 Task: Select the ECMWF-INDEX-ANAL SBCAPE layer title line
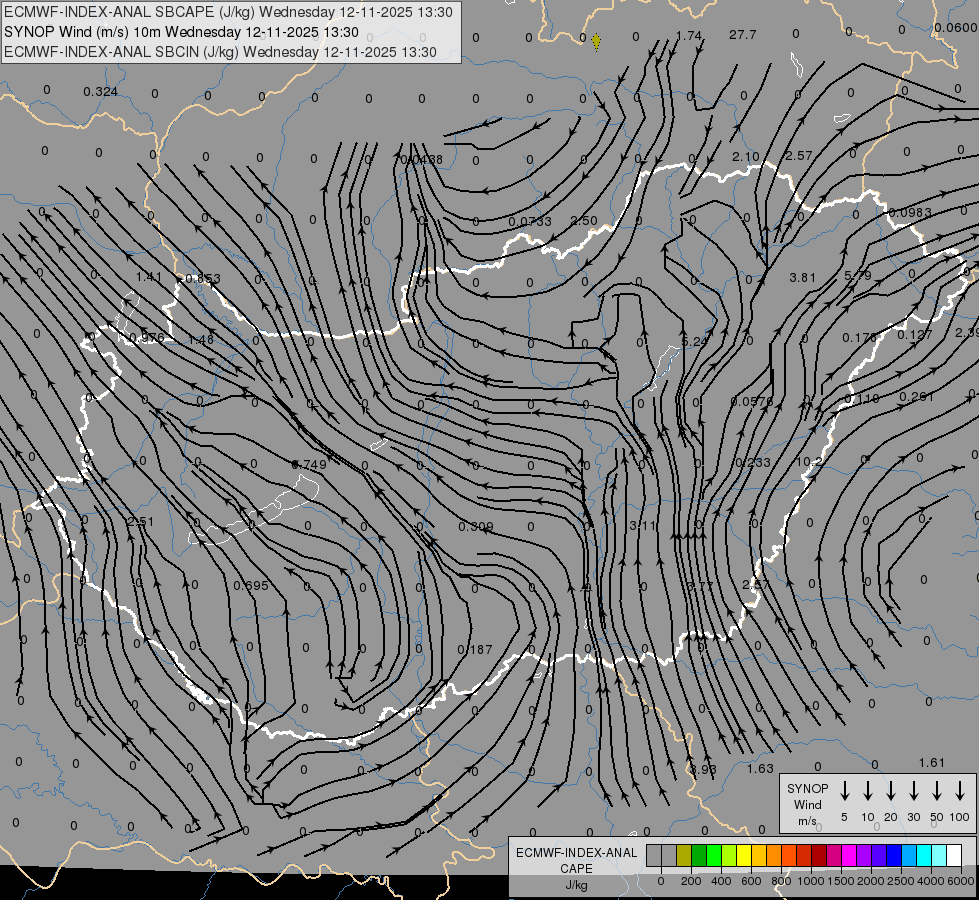click(x=228, y=12)
